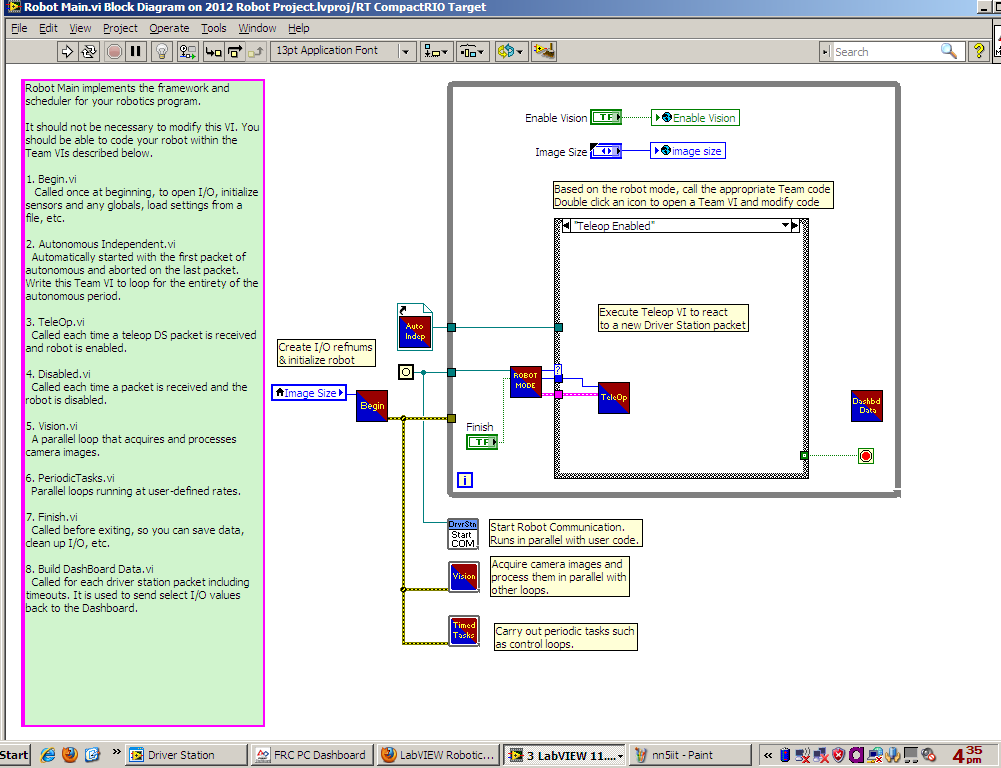
Task: Open the Reorder dropdown
Action: [509, 51]
